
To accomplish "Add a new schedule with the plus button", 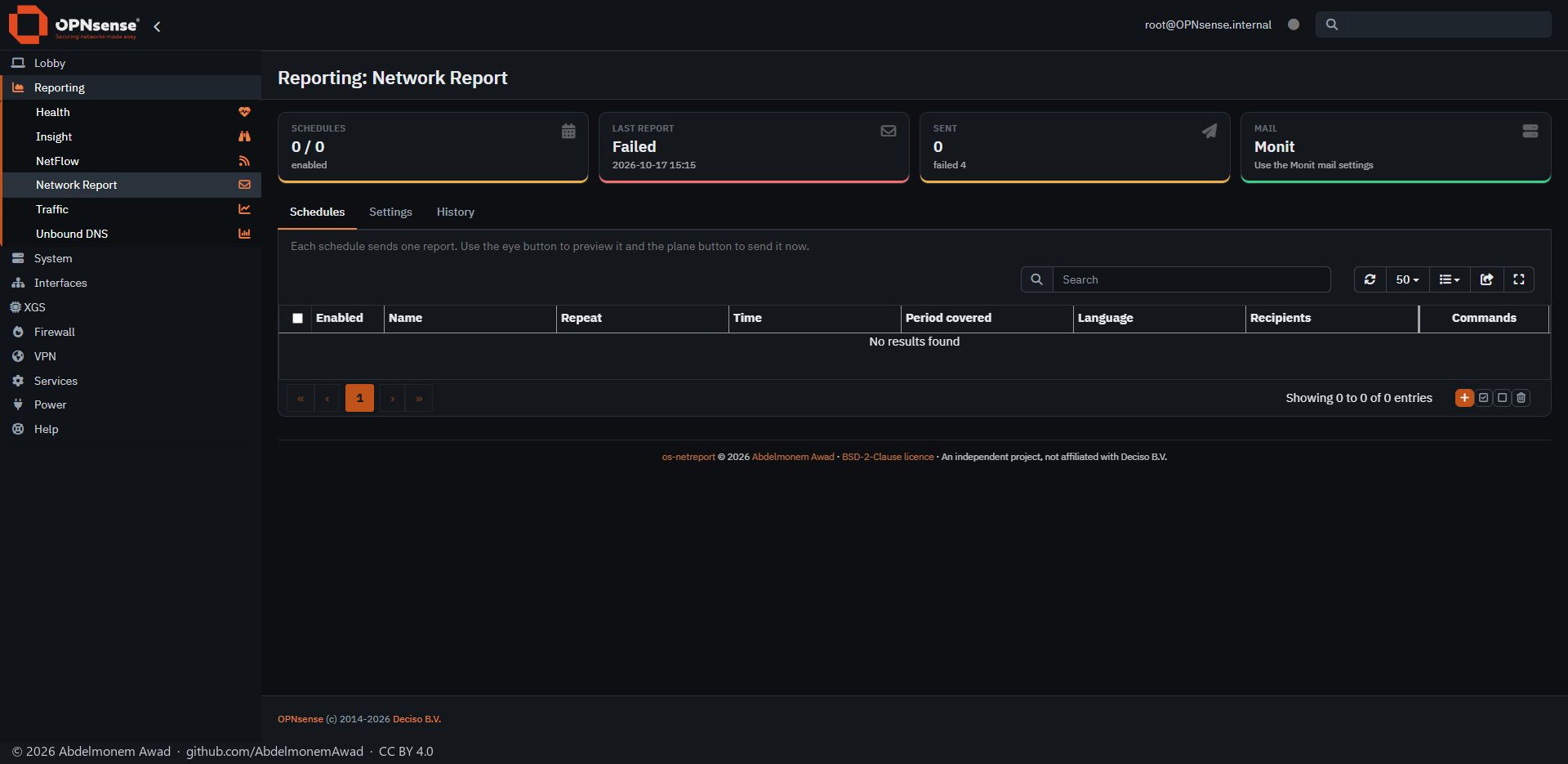I will (x=1464, y=398).
